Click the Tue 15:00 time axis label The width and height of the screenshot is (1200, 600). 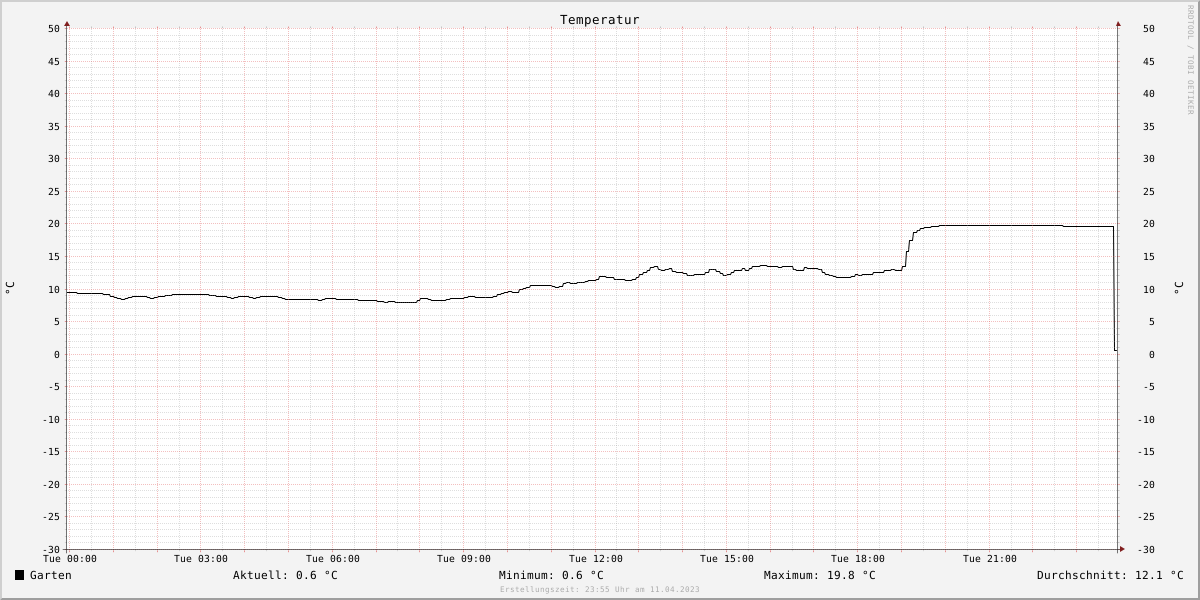(x=727, y=559)
